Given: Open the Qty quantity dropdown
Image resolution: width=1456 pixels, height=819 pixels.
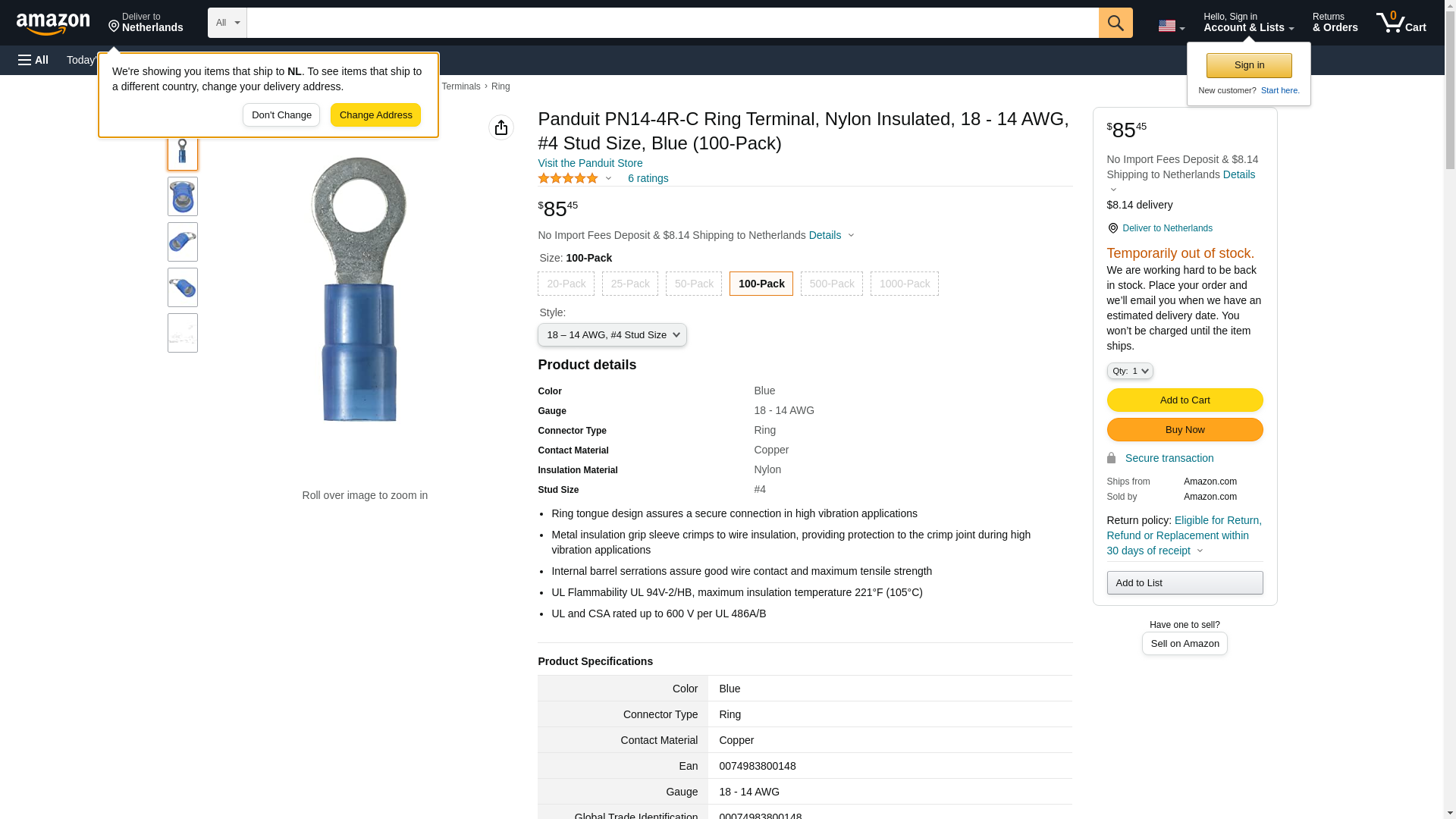Looking at the screenshot, I should [1129, 371].
